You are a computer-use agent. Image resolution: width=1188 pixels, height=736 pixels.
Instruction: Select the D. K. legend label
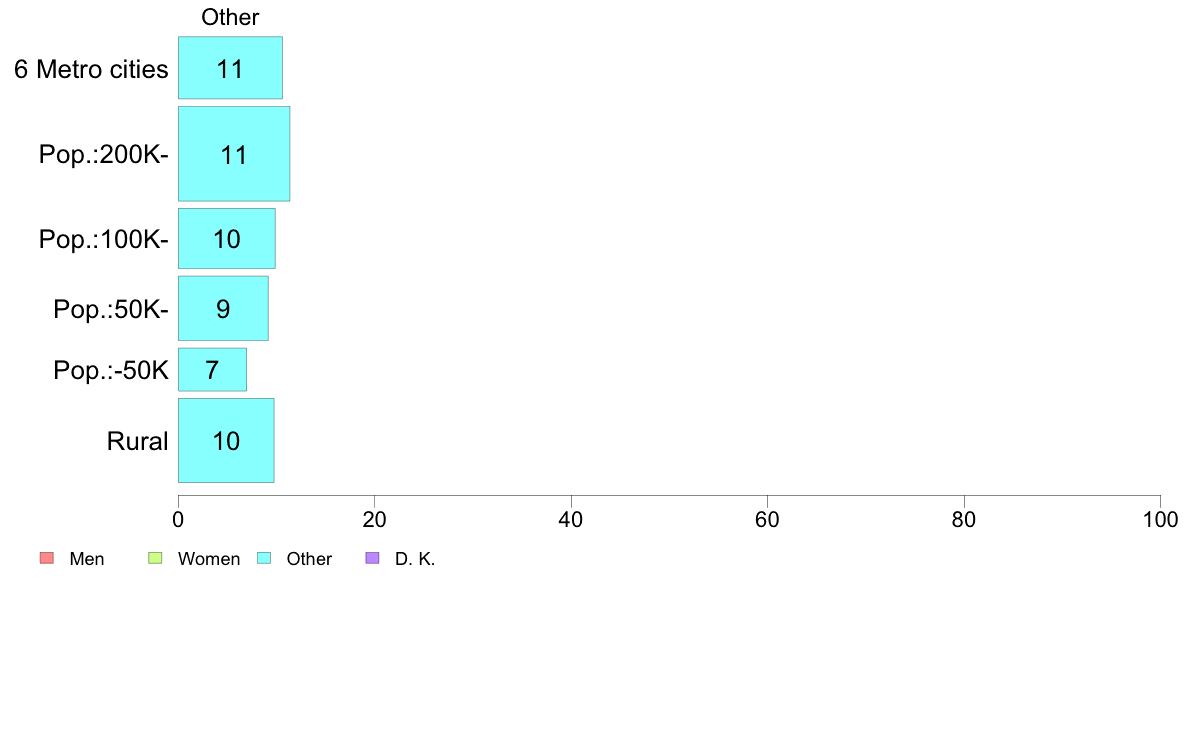pyautogui.click(x=415, y=559)
